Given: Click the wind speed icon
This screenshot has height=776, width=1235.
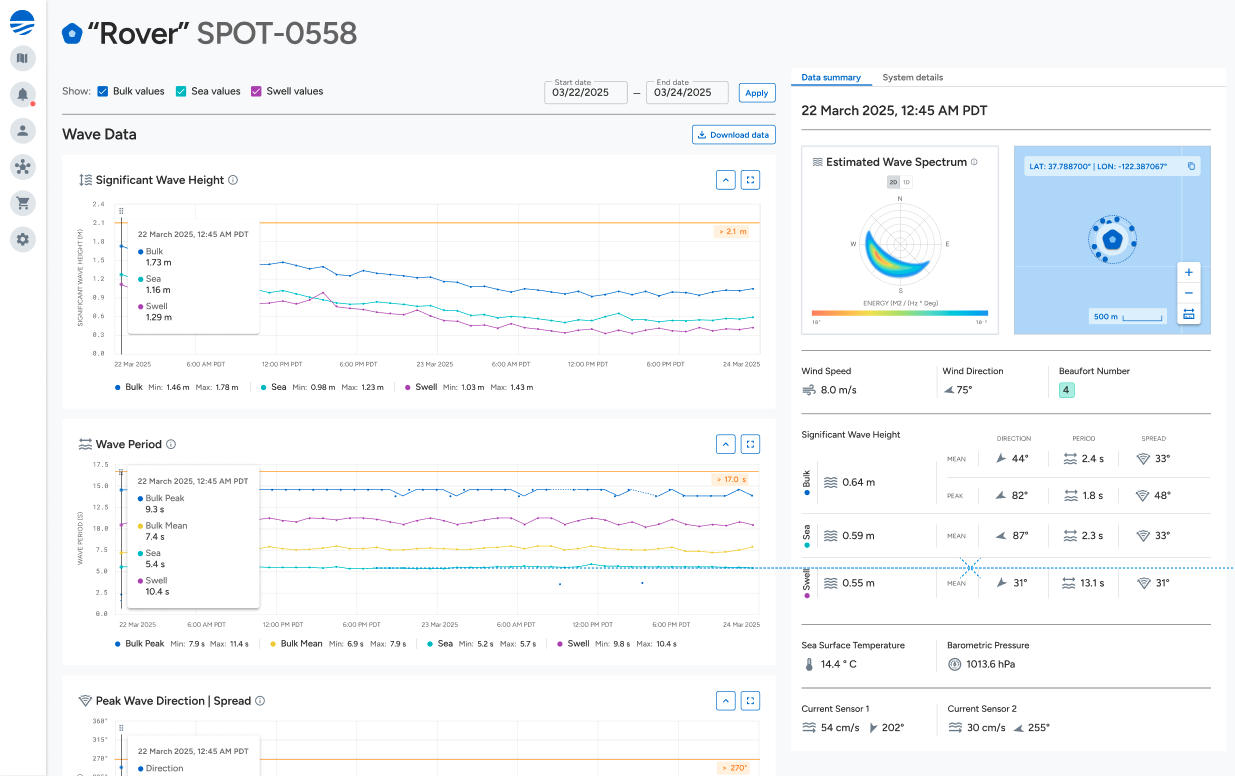Looking at the screenshot, I should [x=809, y=390].
